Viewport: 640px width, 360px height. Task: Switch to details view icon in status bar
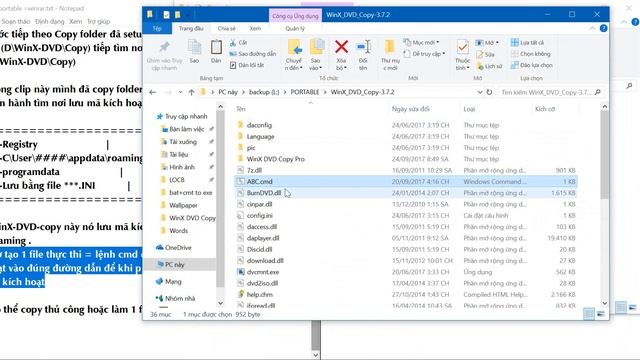pyautogui.click(x=589, y=314)
